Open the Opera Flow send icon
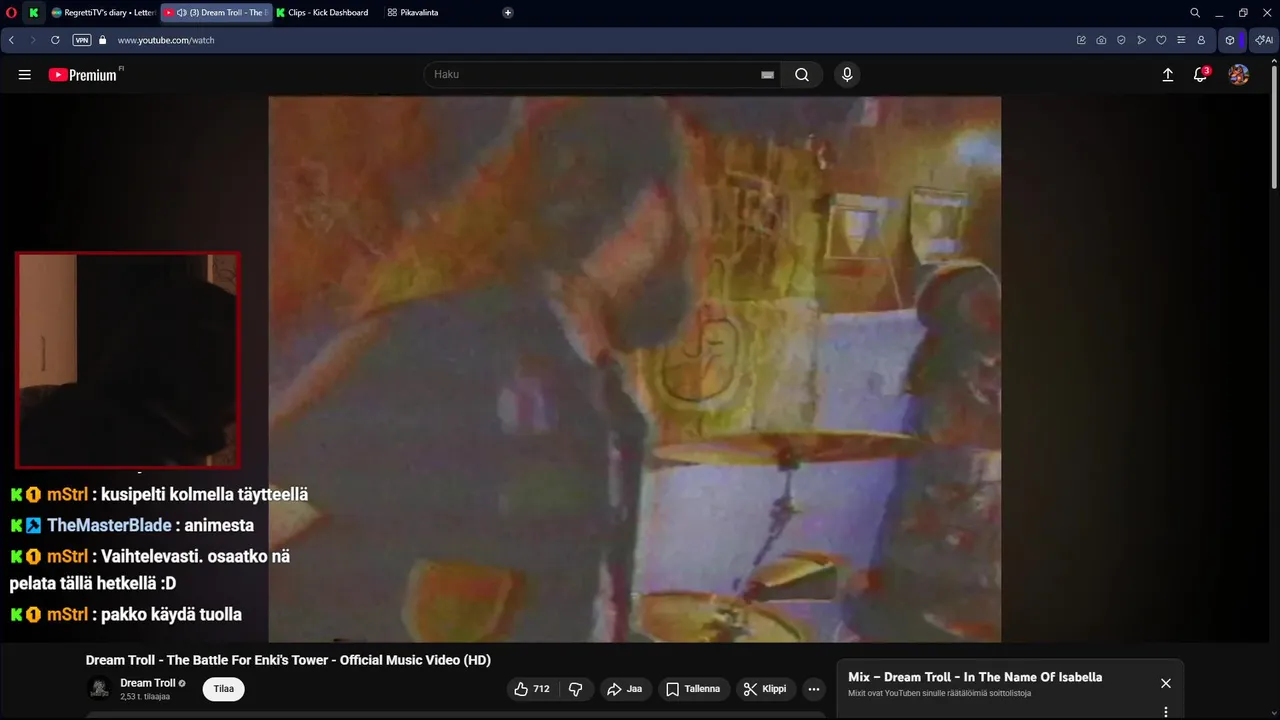 [x=1141, y=40]
